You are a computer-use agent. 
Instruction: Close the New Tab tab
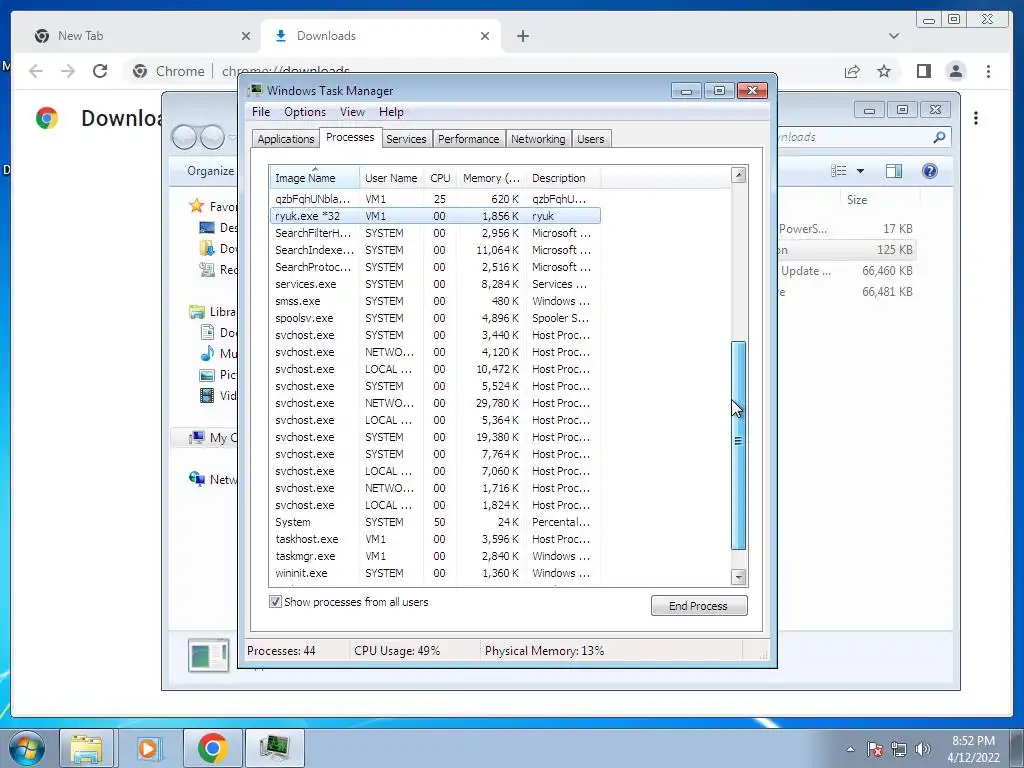[x=246, y=36]
